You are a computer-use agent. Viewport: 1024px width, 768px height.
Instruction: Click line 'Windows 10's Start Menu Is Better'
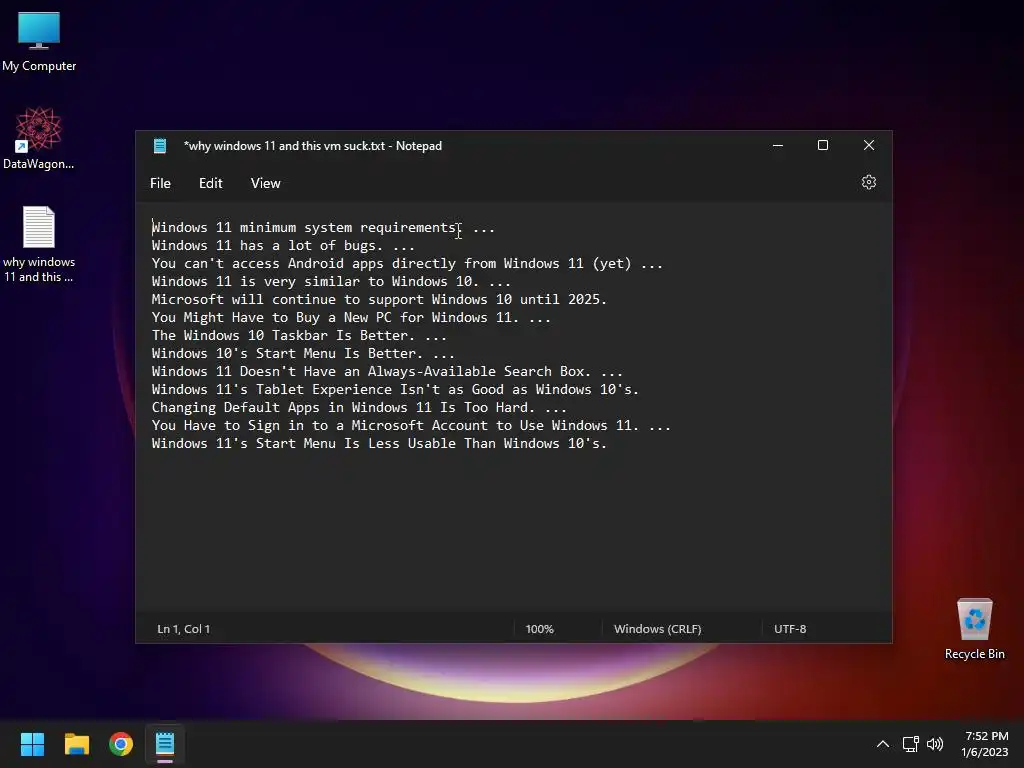point(303,353)
